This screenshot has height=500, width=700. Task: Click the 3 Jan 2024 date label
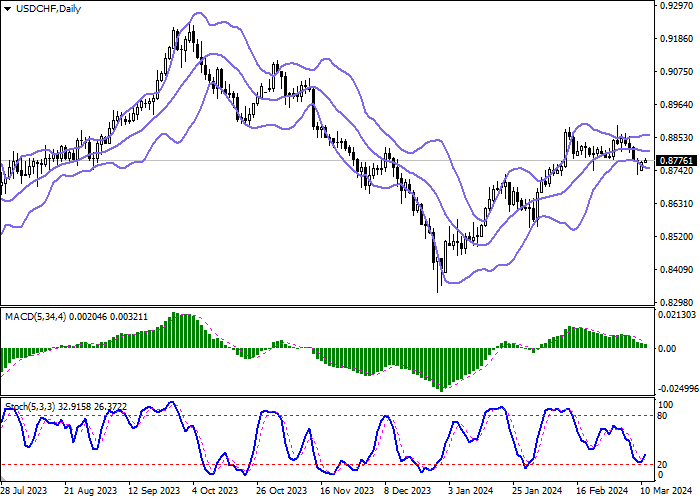click(x=471, y=491)
